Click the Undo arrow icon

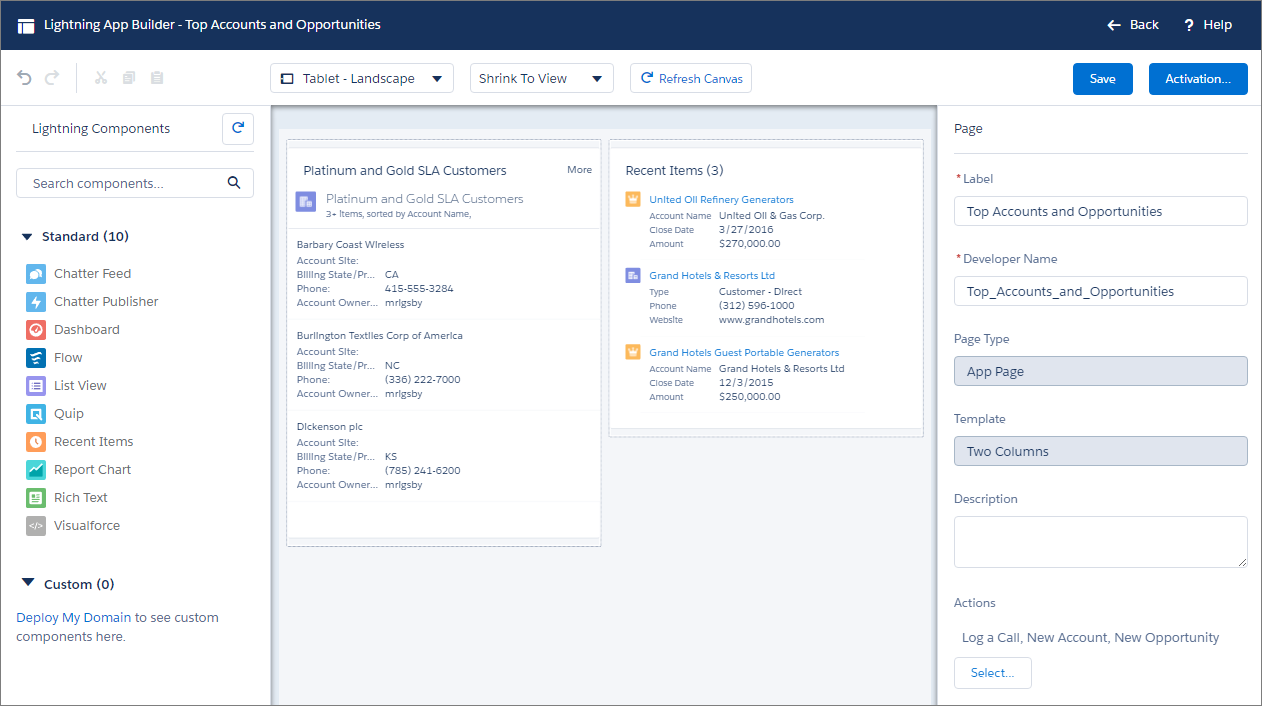pyautogui.click(x=25, y=78)
